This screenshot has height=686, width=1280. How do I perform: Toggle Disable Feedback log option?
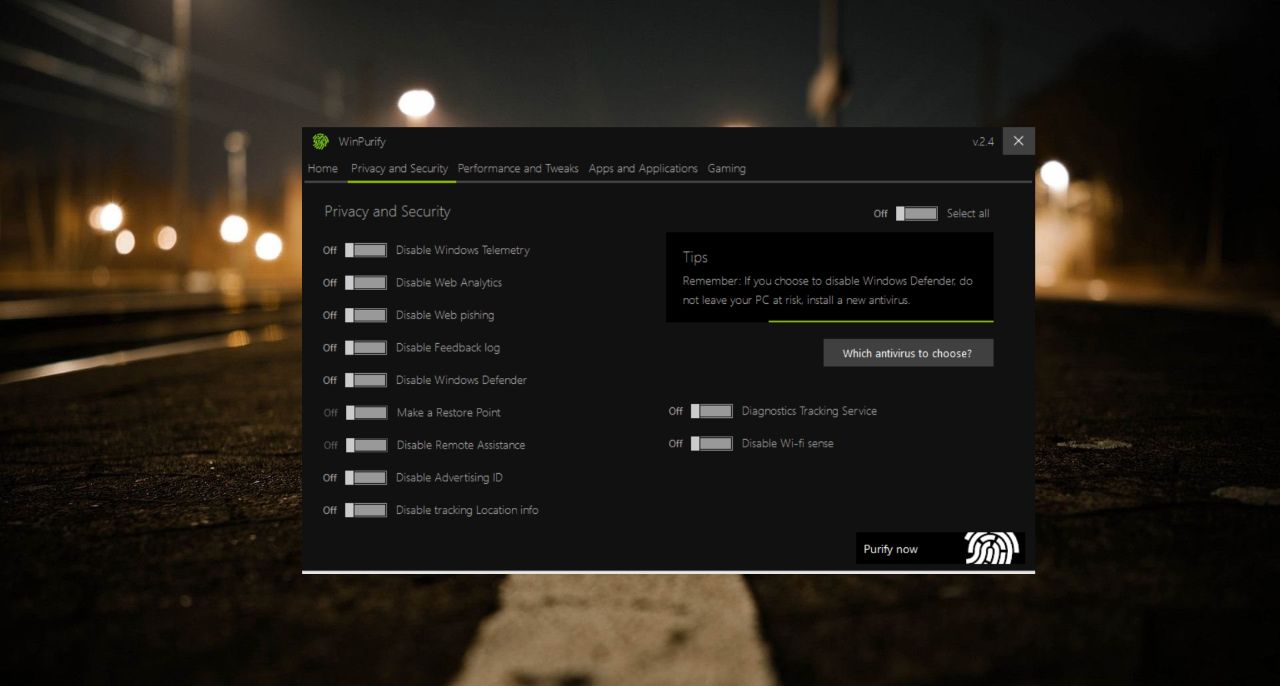(366, 348)
